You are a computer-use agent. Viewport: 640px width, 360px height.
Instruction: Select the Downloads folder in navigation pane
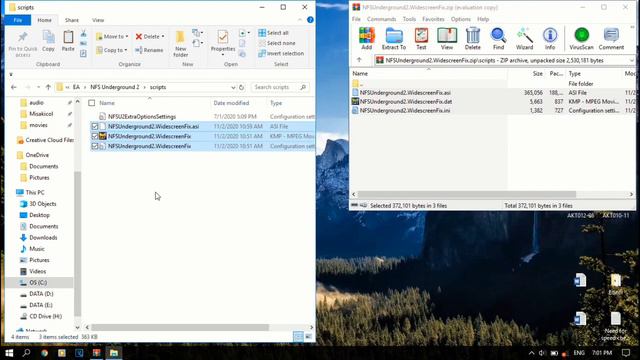click(43, 238)
